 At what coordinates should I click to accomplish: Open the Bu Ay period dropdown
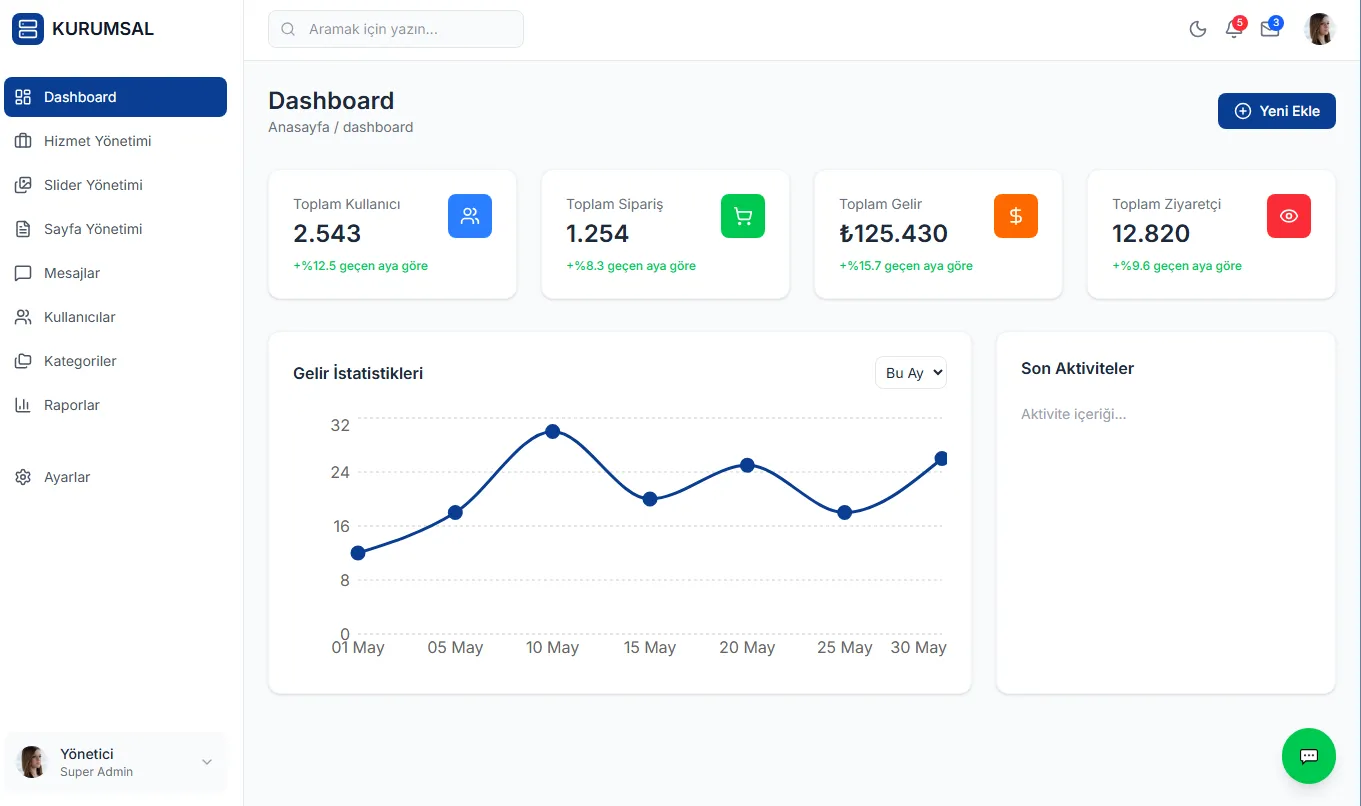(x=910, y=373)
